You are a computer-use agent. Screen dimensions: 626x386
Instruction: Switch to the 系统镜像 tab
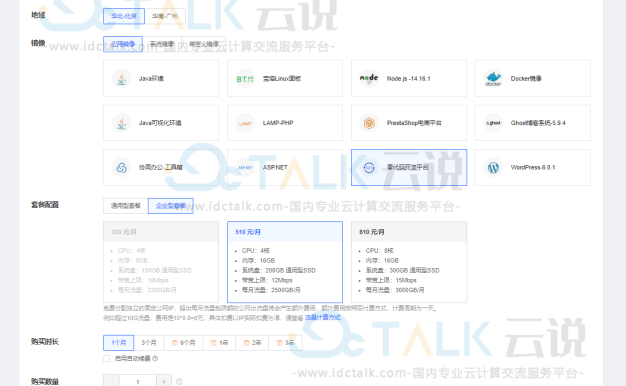pos(162,44)
